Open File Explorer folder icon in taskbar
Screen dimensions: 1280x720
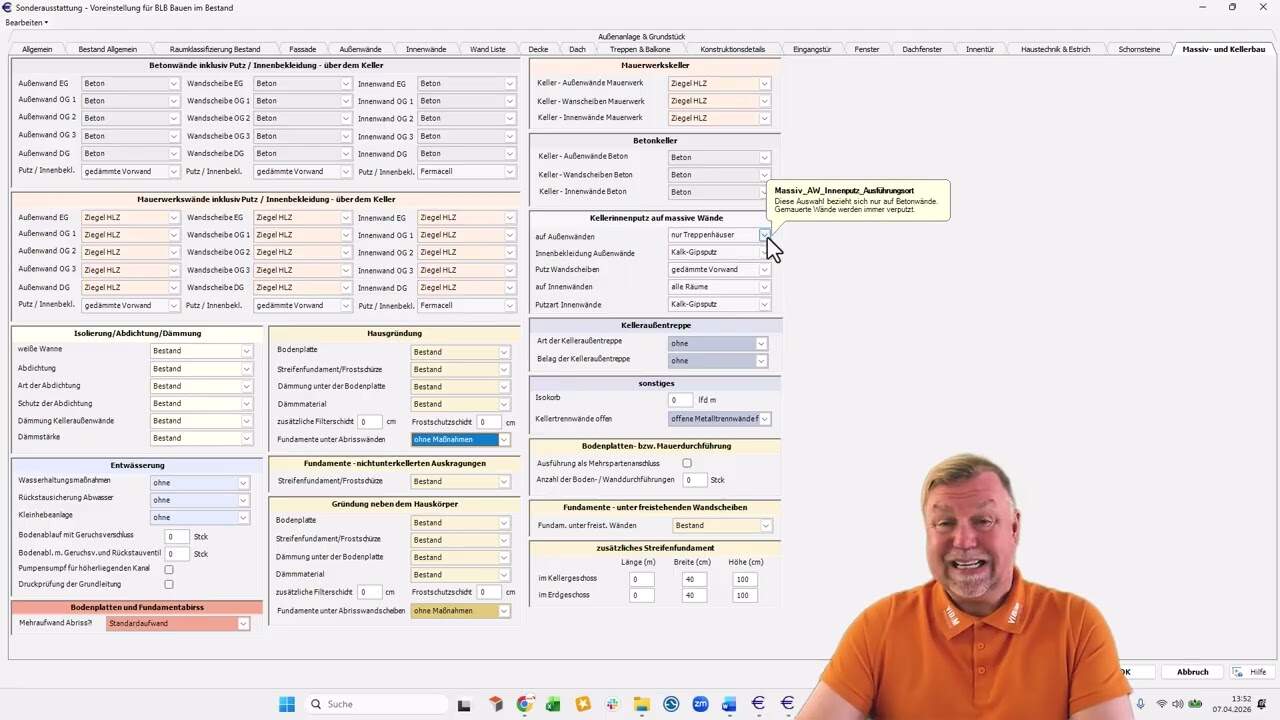[x=641, y=704]
